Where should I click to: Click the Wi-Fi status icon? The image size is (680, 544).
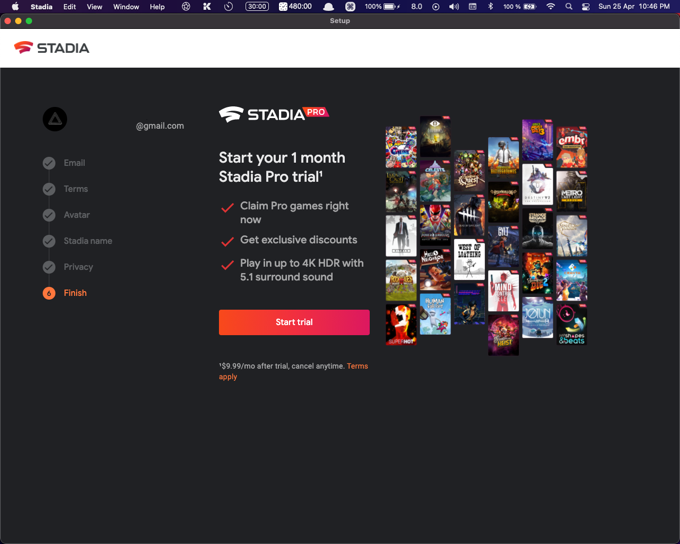550,7
